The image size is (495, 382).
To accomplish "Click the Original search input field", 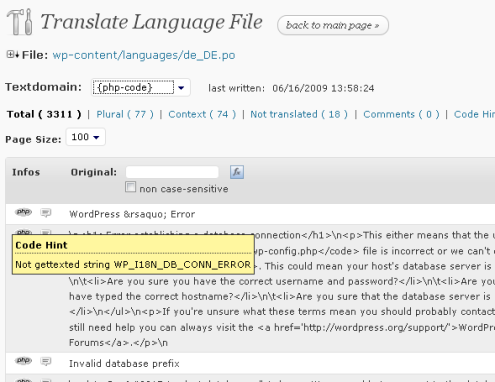I will coord(172,172).
